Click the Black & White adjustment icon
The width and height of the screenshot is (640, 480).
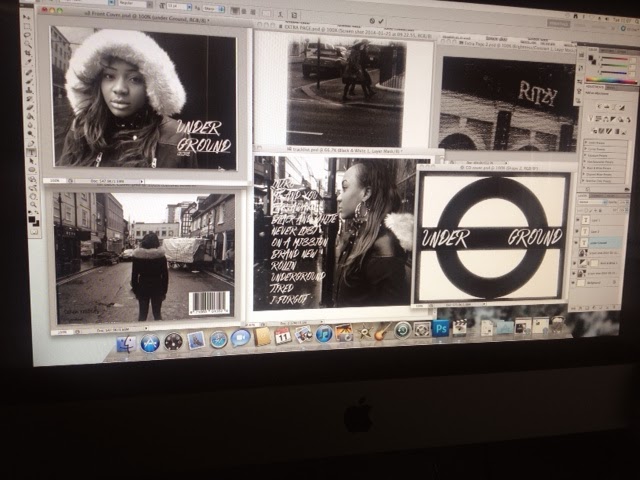point(612,119)
